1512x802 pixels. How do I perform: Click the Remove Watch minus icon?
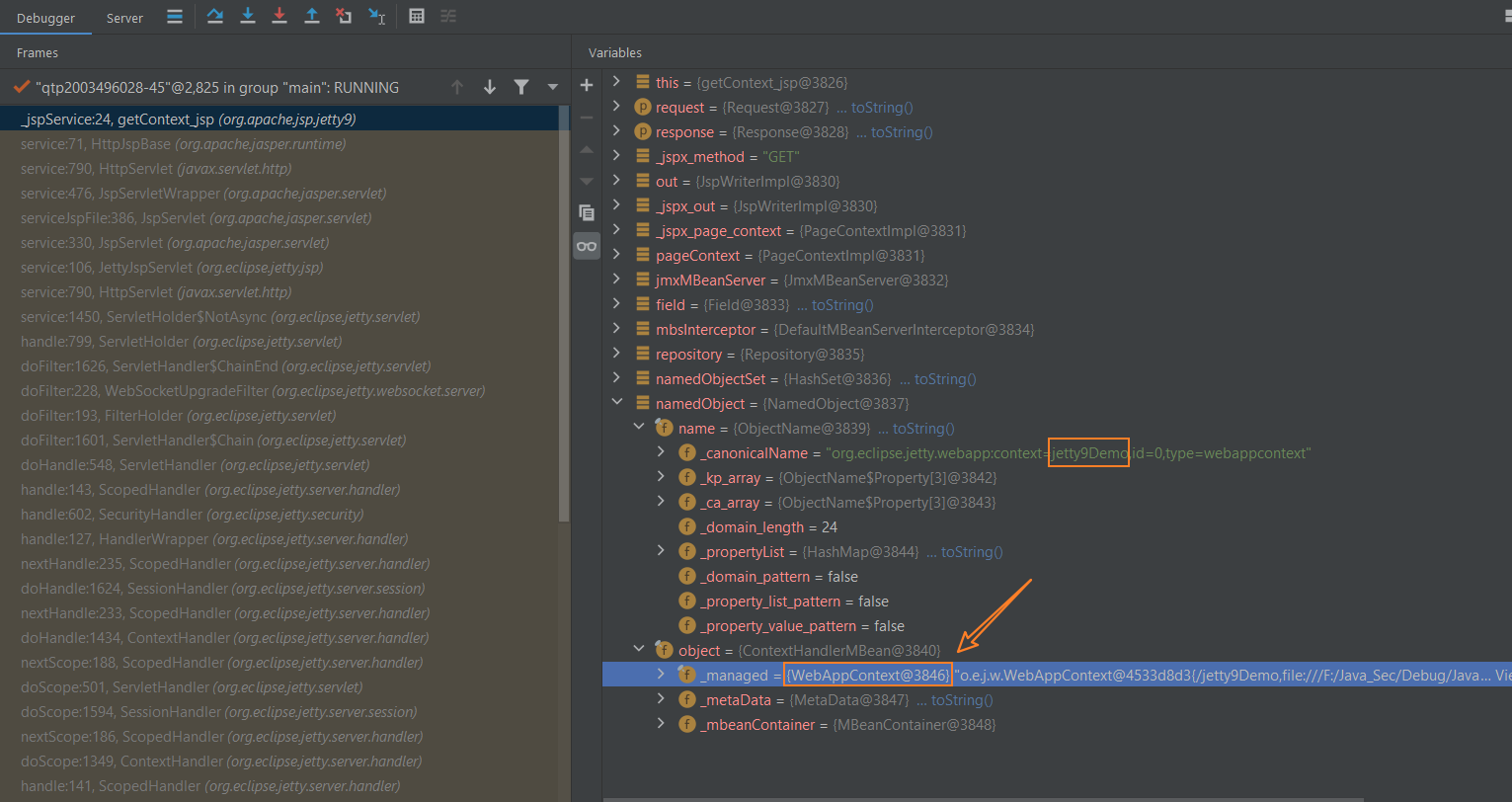(587, 117)
